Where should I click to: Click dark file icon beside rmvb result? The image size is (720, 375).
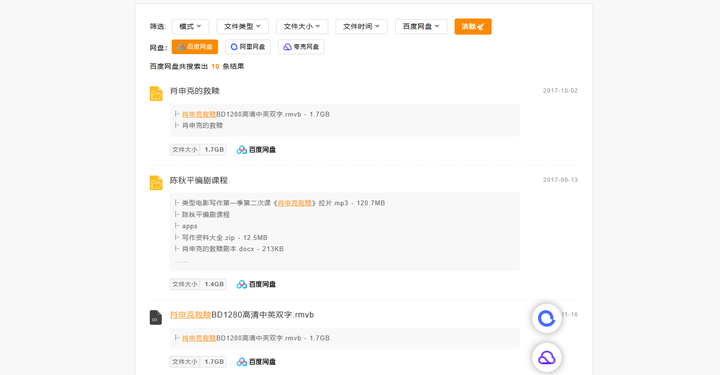[156, 317]
